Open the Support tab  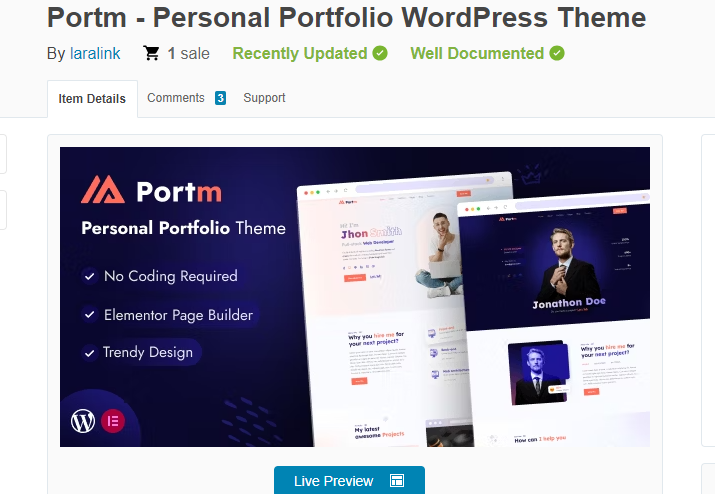(x=264, y=98)
